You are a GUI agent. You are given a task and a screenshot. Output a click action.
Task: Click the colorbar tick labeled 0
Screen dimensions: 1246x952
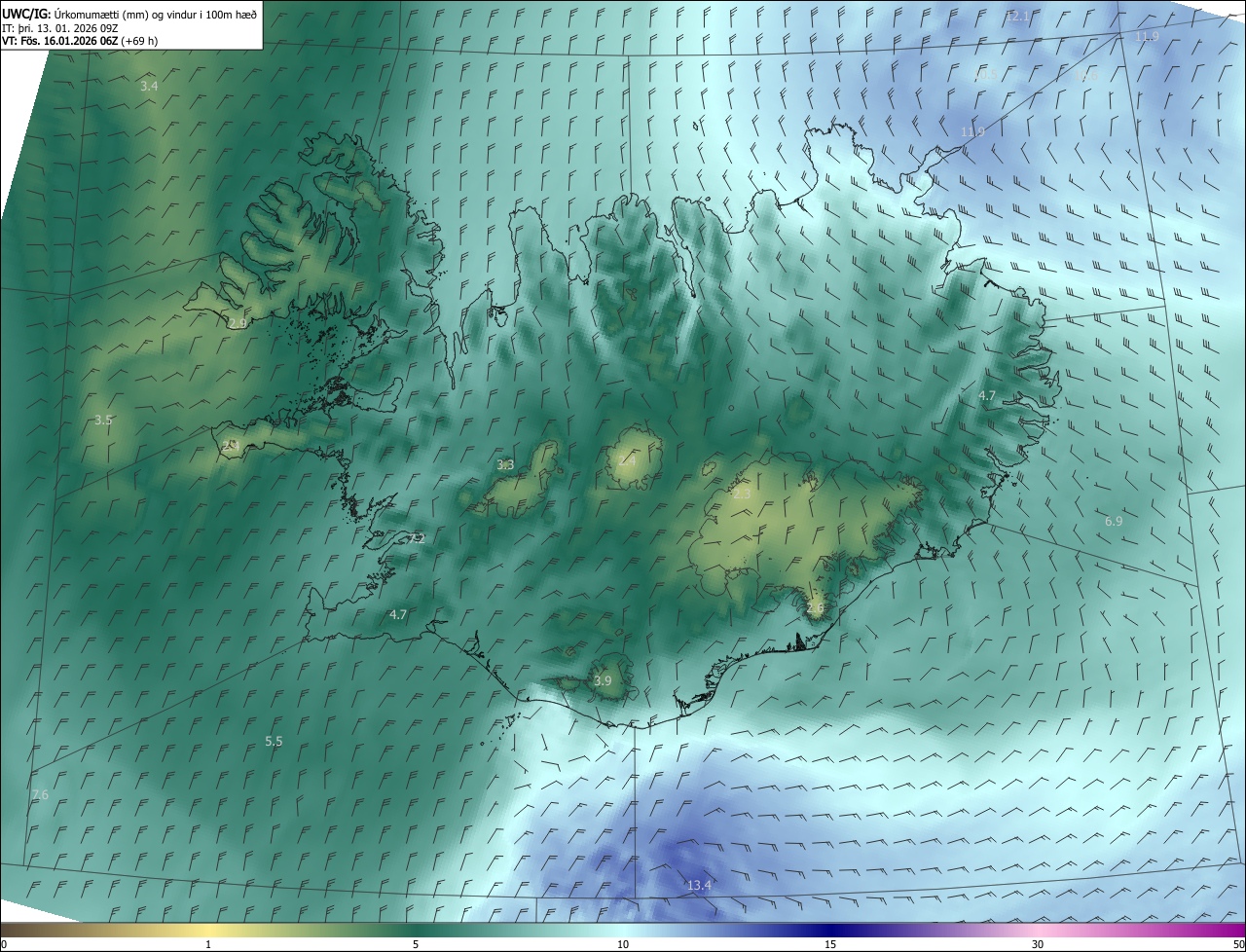click(x=3, y=944)
